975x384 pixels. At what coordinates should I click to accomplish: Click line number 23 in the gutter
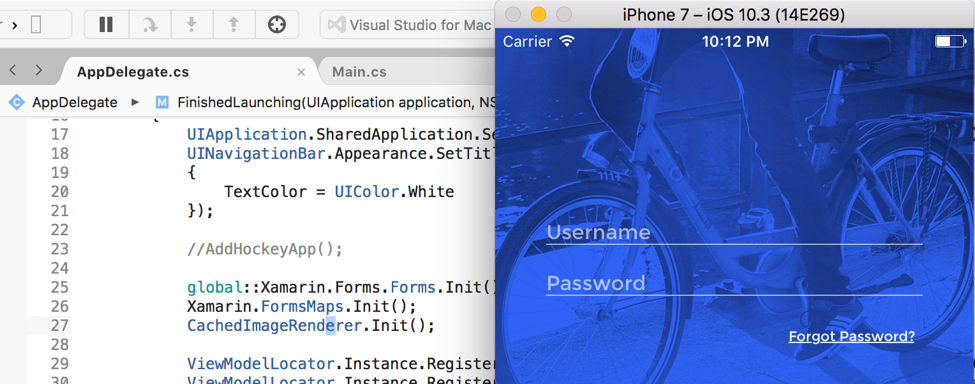pyautogui.click(x=59, y=249)
